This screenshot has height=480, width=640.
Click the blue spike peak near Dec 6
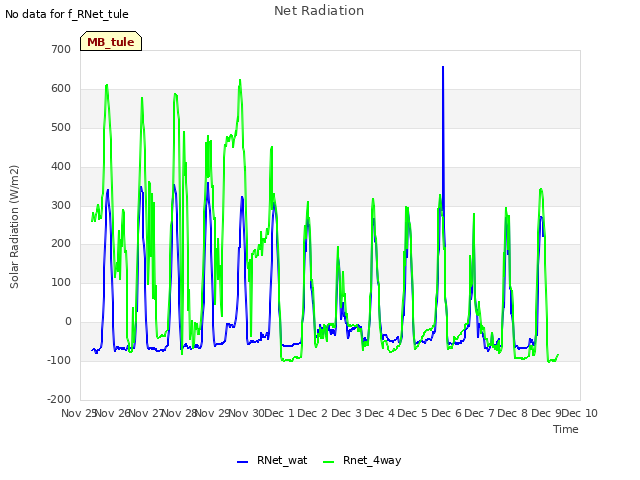(443, 67)
